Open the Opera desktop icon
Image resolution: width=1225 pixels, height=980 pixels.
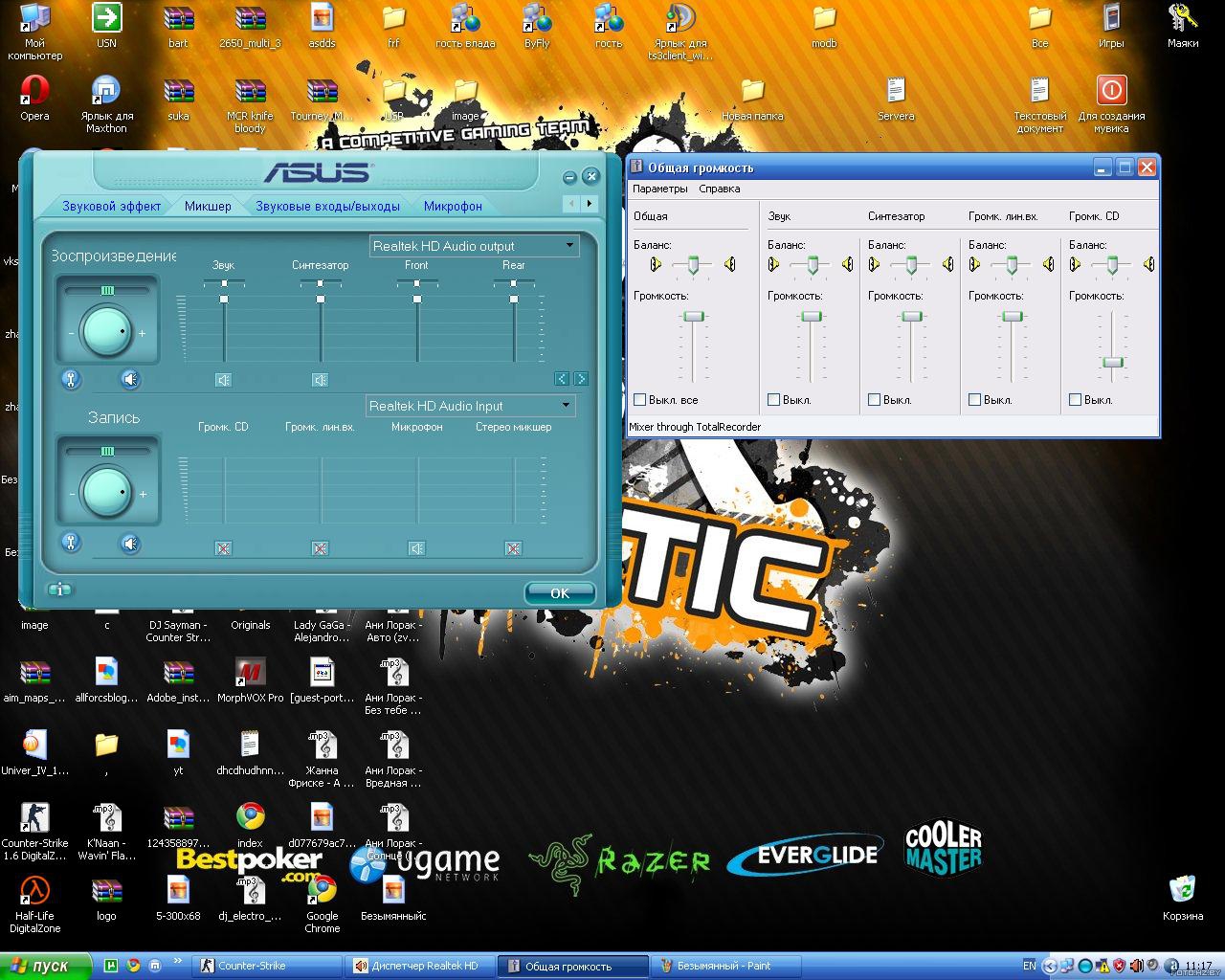click(34, 99)
